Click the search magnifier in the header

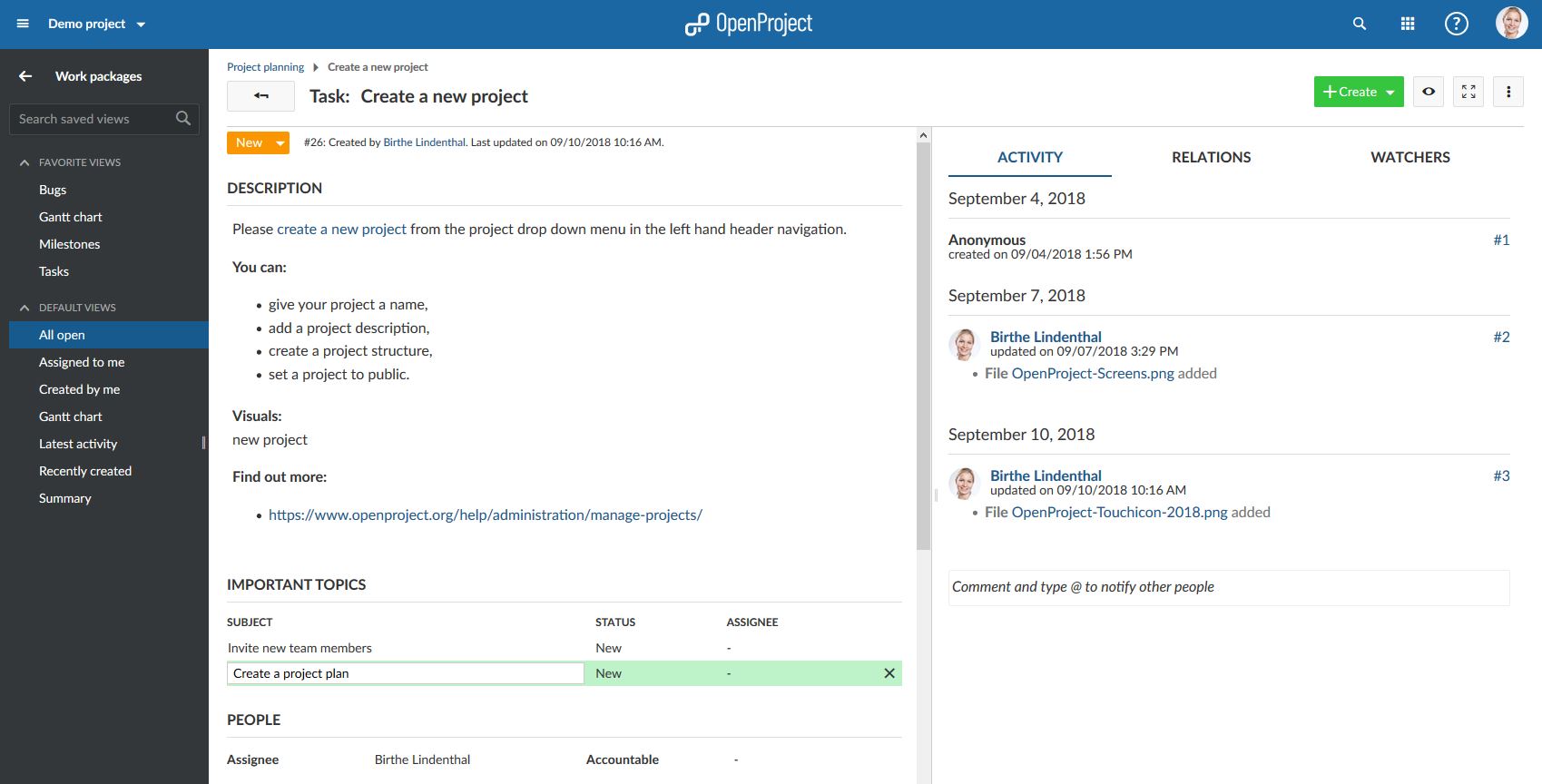point(1359,24)
